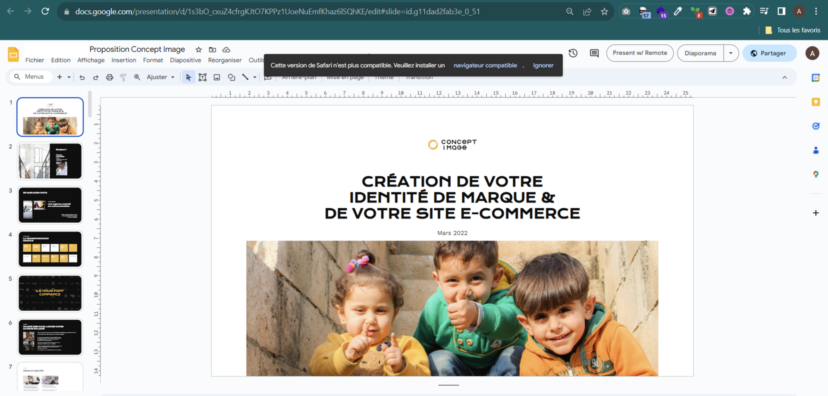Select slide 5 thumbnail

tap(50, 293)
